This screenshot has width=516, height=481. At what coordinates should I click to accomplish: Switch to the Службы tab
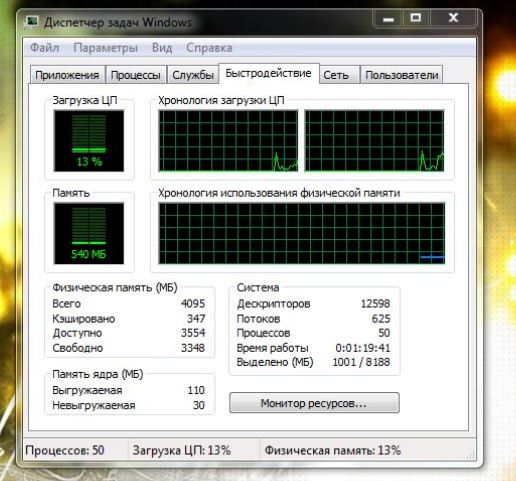click(193, 75)
